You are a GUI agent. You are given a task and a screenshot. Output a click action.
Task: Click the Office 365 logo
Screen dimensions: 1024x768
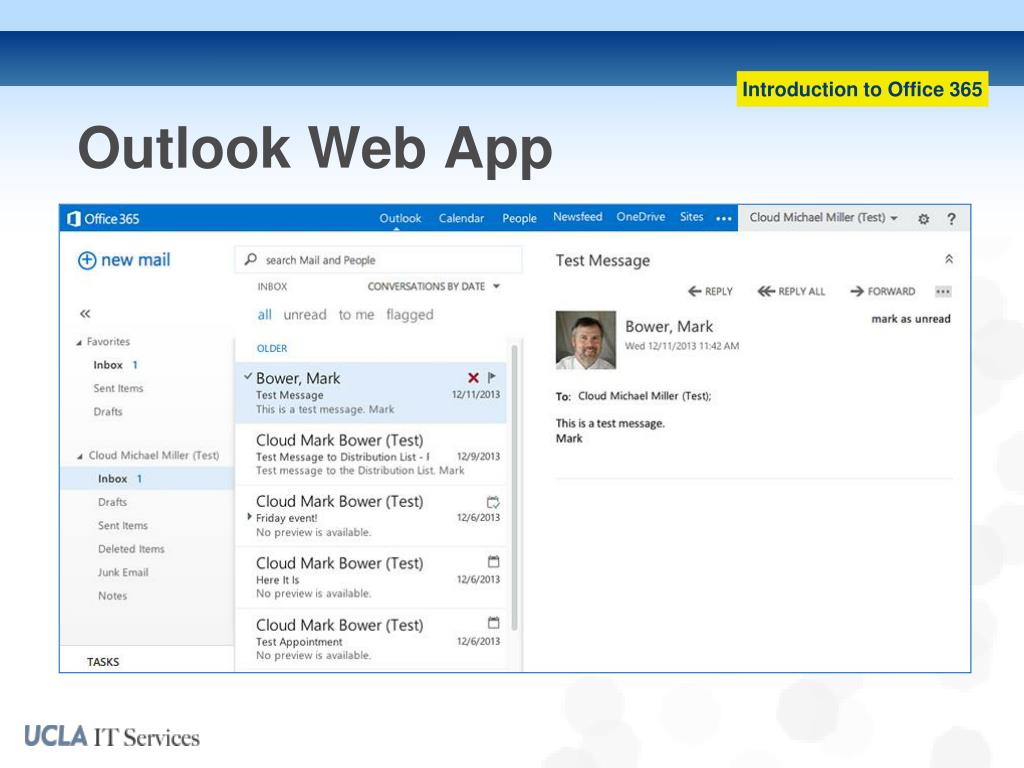(x=103, y=219)
